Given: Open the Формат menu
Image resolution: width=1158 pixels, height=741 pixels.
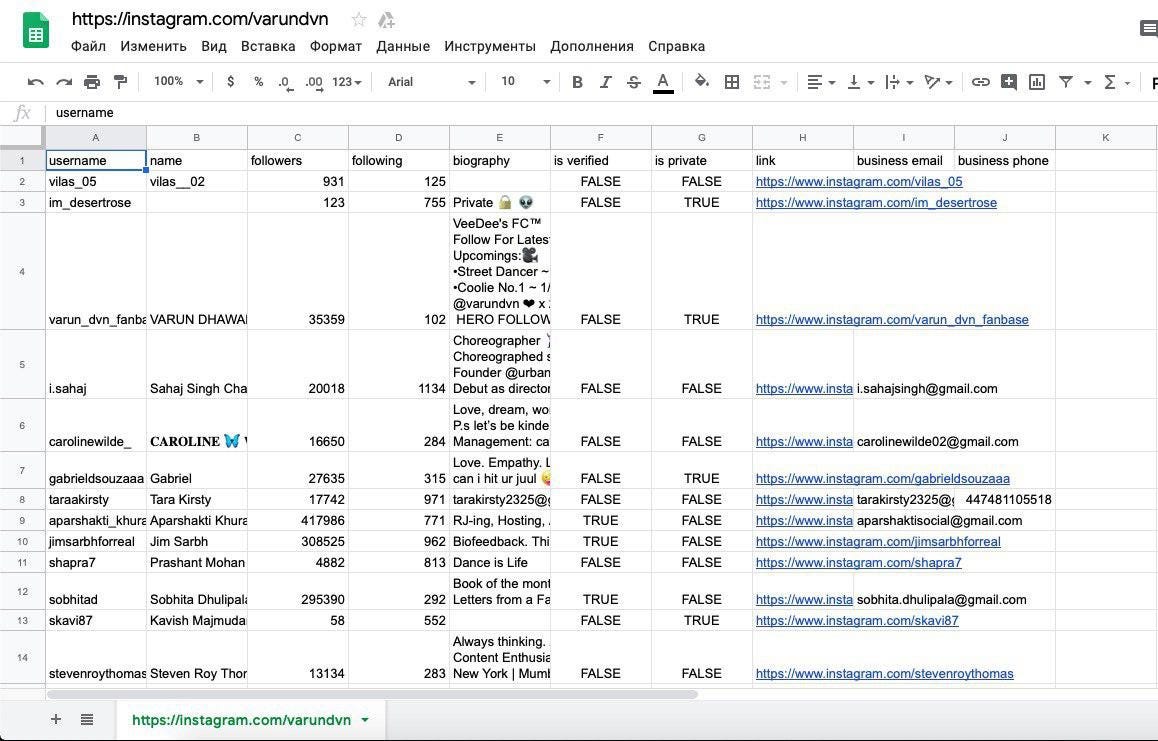Looking at the screenshot, I should [336, 46].
